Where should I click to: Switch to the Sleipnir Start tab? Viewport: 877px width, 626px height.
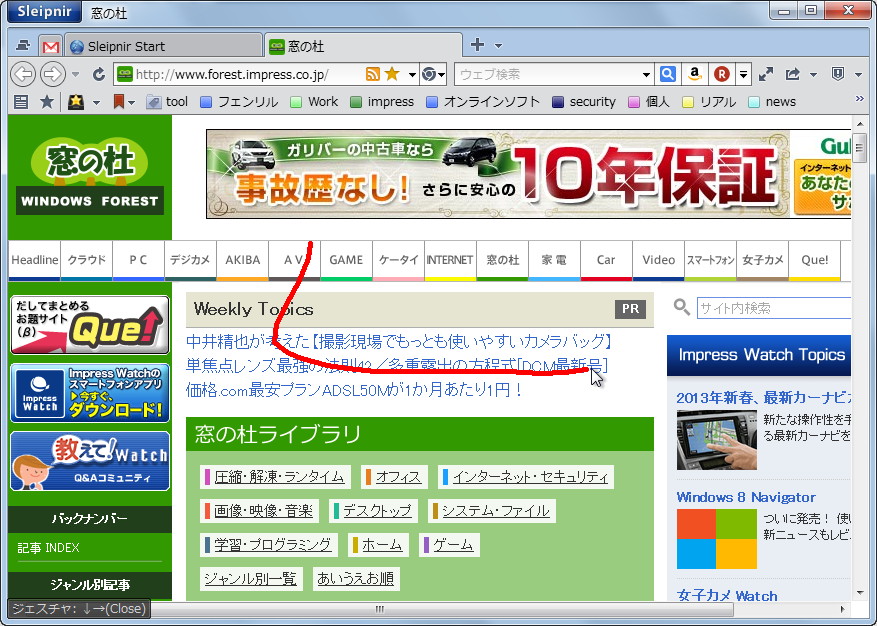[x=165, y=44]
